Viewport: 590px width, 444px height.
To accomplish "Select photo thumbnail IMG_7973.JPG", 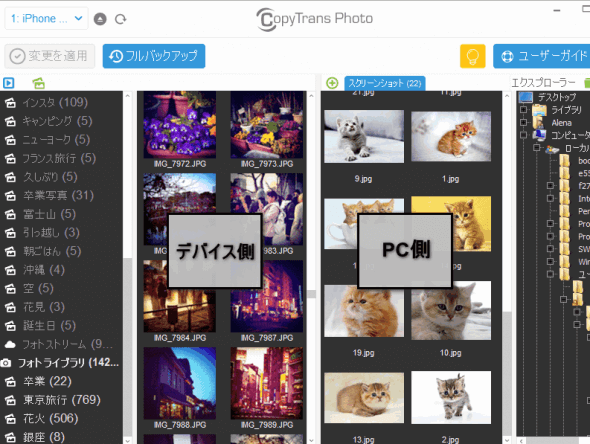I will click(267, 125).
